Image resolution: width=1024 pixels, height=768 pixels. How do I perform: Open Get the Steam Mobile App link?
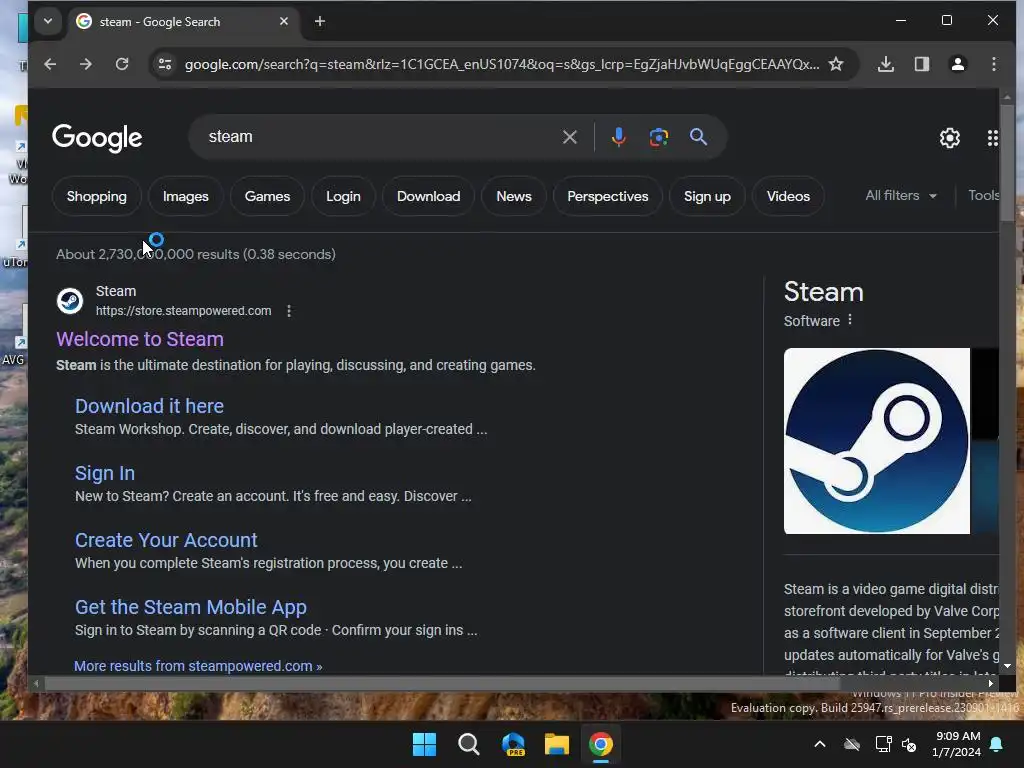(191, 607)
